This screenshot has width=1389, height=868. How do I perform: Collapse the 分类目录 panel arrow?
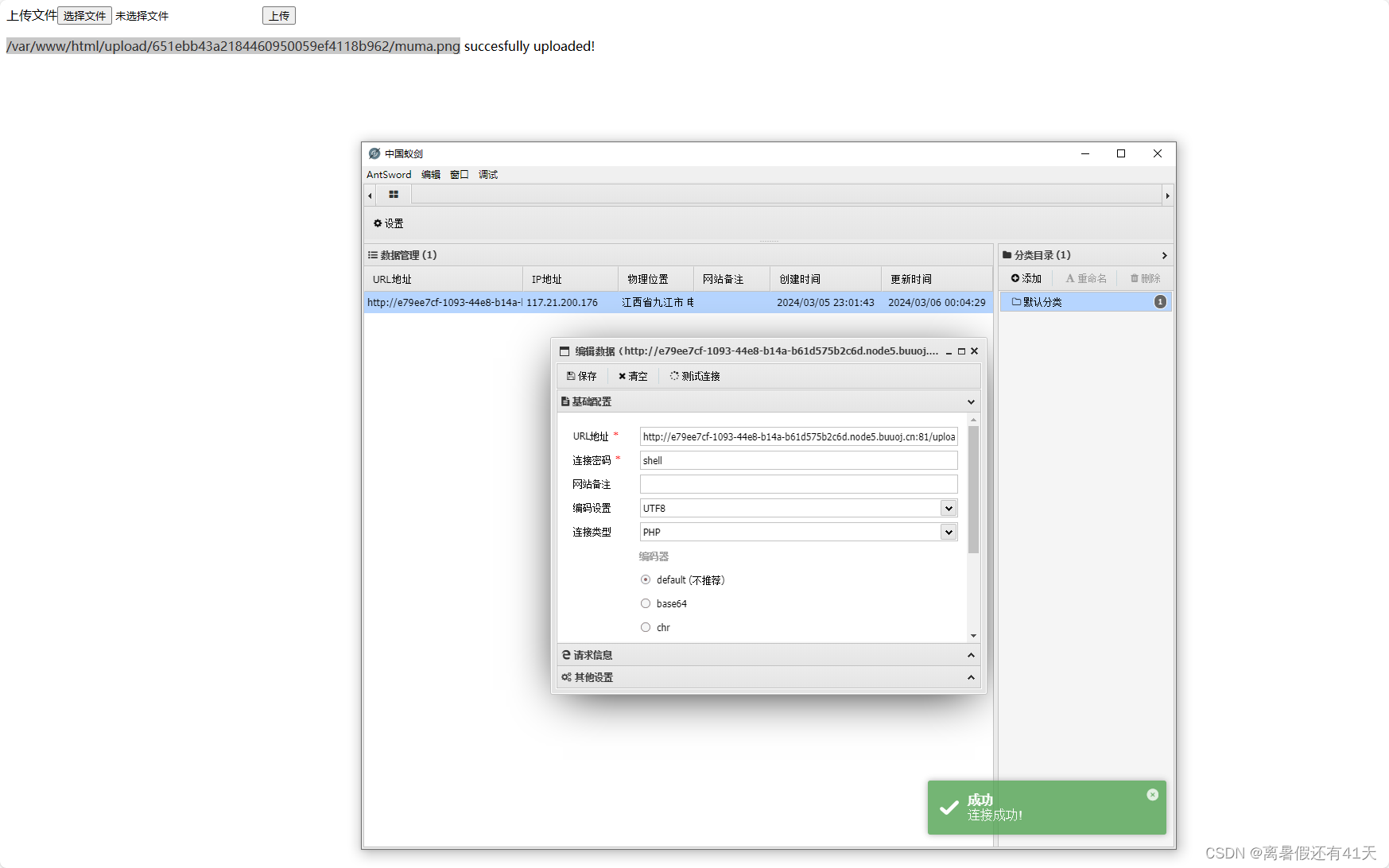pyautogui.click(x=1164, y=255)
